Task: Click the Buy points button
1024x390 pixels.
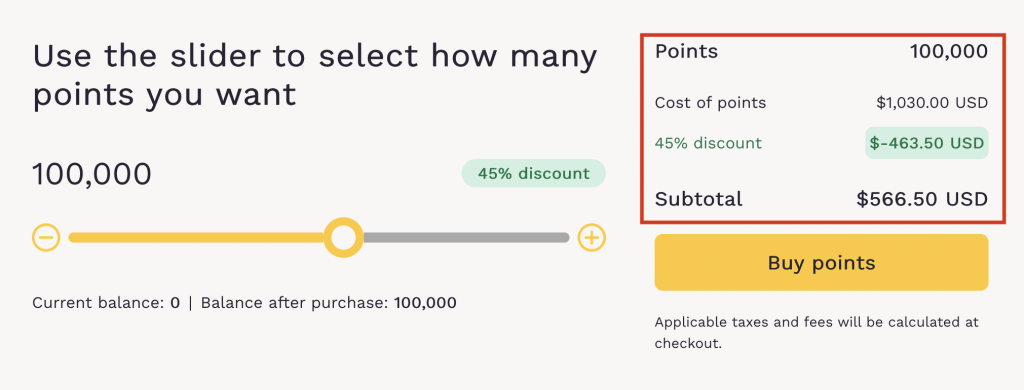Action: 821,263
